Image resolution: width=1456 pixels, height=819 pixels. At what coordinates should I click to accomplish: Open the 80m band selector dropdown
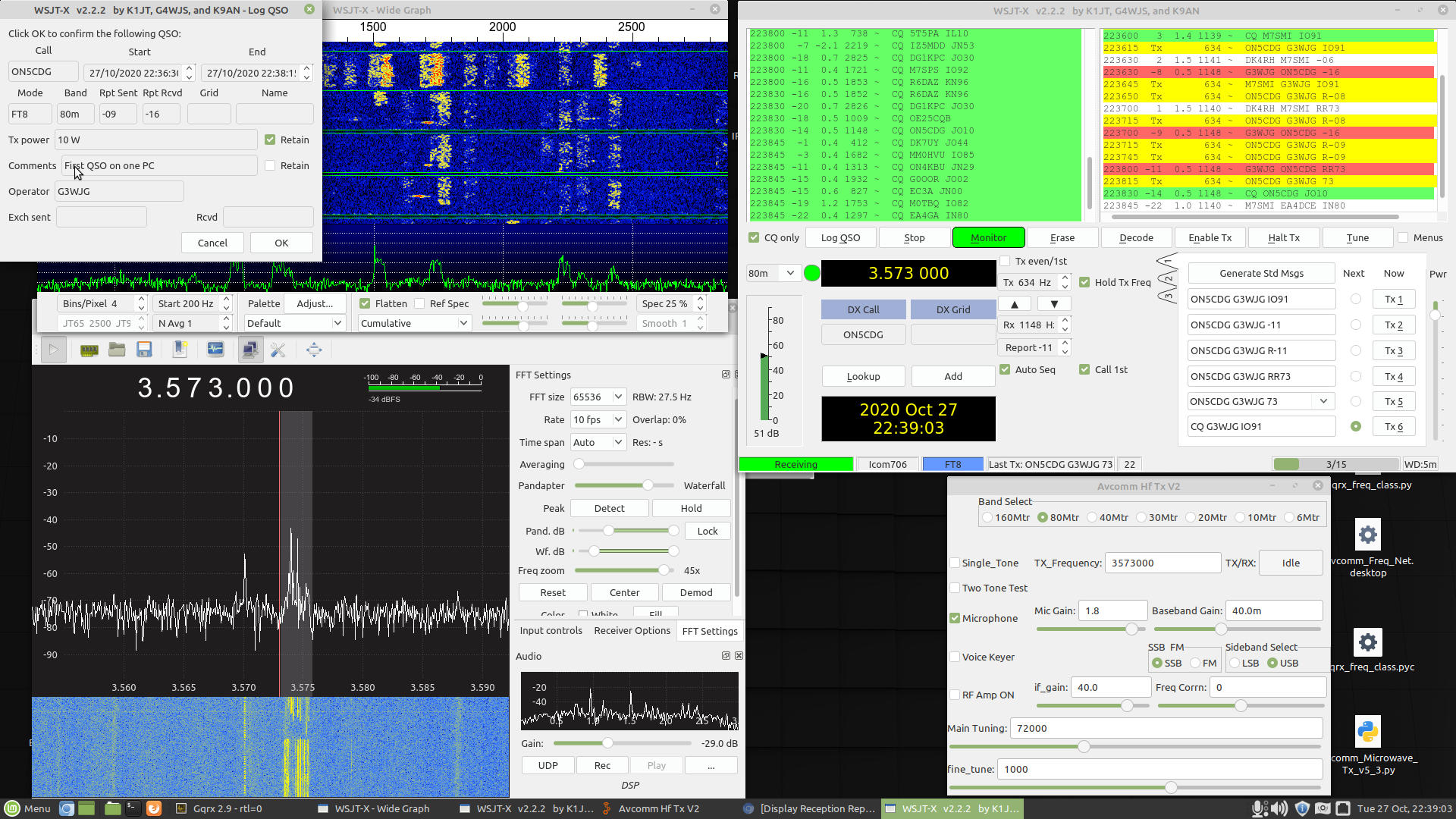tap(771, 273)
